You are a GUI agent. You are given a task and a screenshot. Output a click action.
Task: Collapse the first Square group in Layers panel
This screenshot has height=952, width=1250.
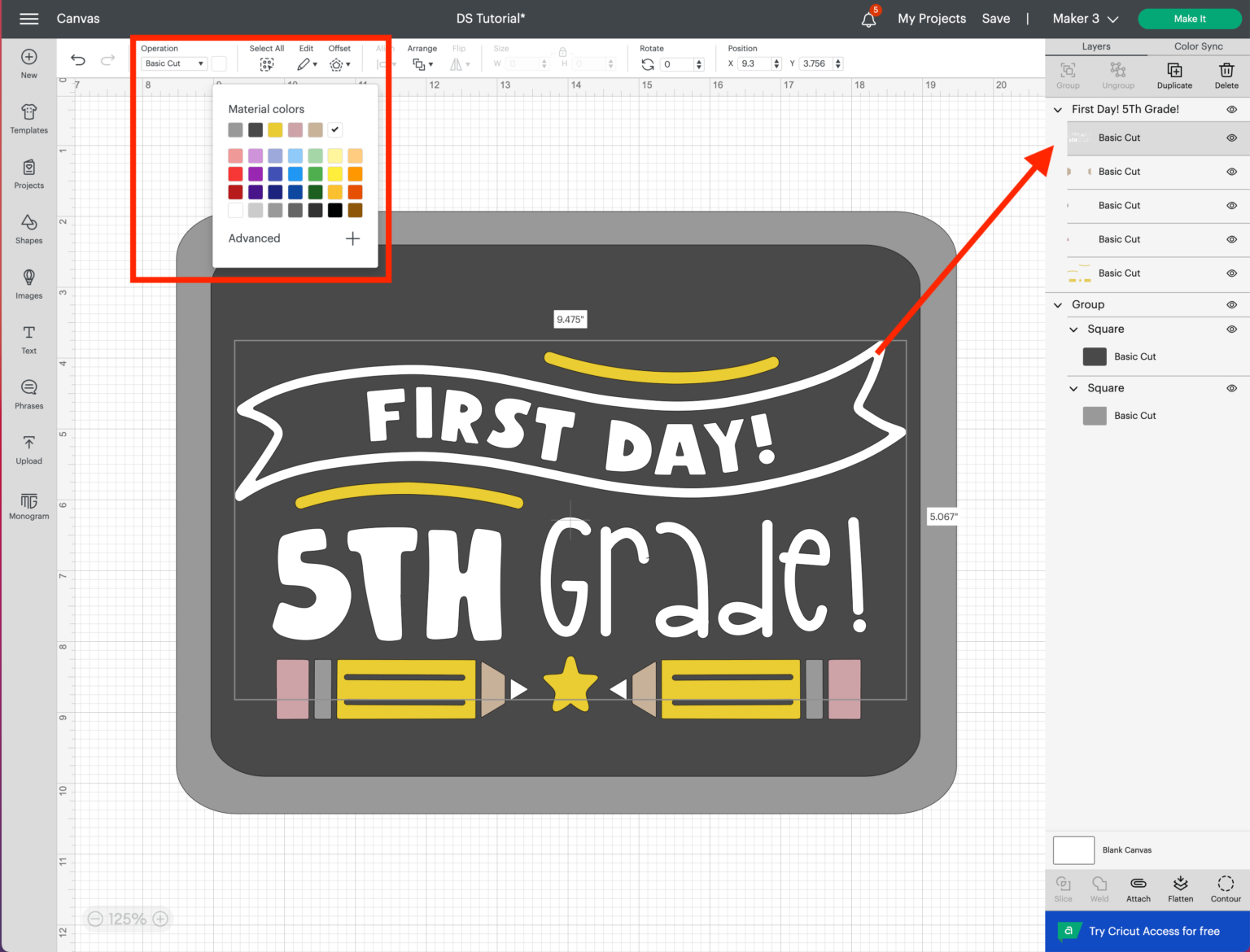[x=1073, y=329]
